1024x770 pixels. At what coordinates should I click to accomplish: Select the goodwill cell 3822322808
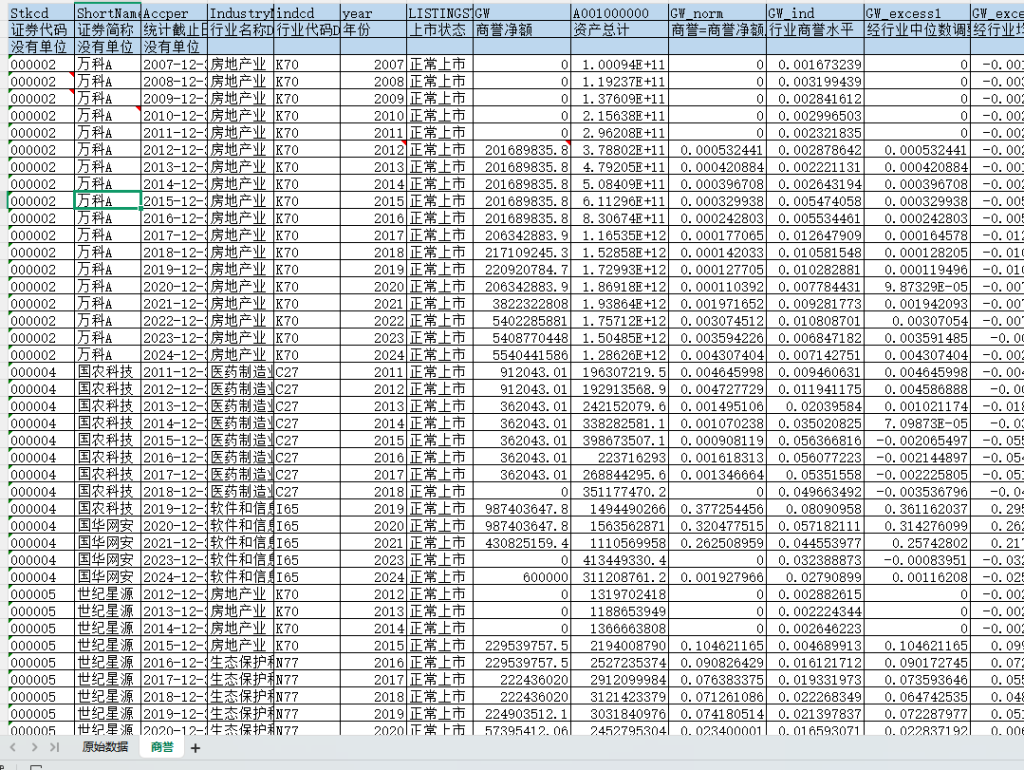coord(522,303)
